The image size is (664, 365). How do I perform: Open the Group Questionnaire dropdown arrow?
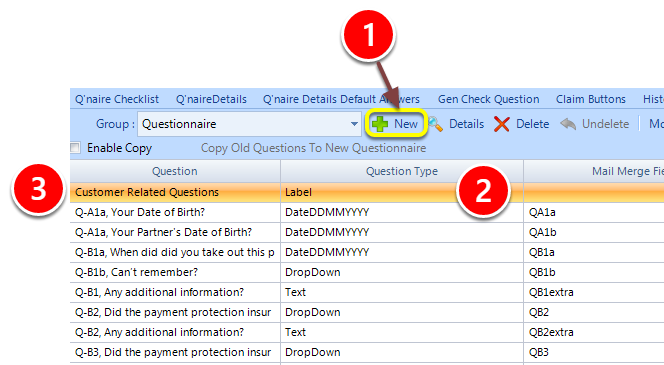click(354, 124)
